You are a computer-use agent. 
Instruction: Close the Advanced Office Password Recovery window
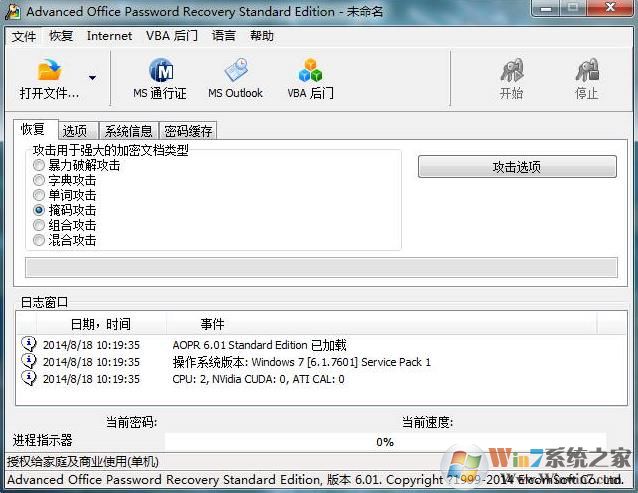click(610, 8)
